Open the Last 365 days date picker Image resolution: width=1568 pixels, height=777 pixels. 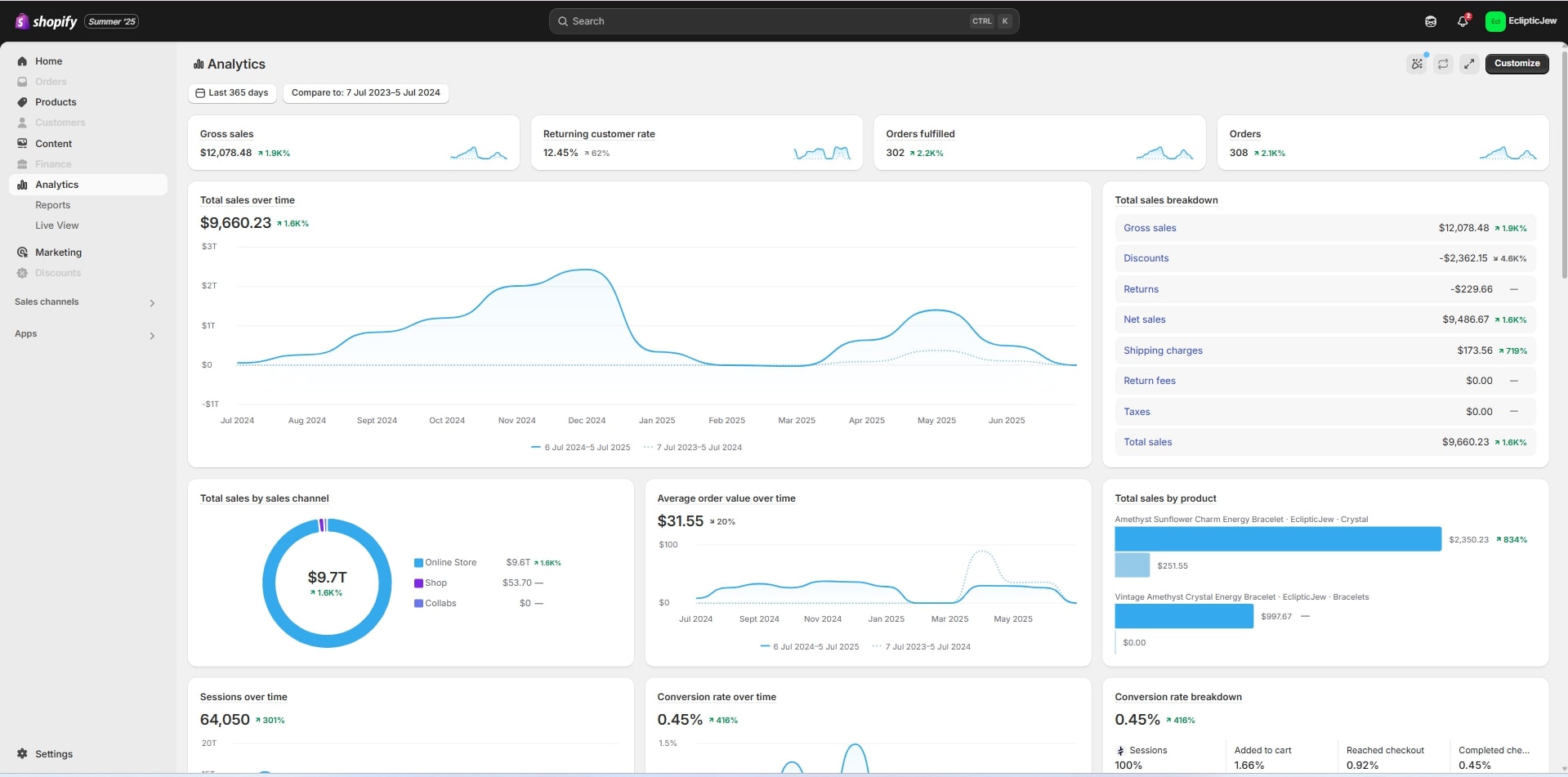pos(232,93)
